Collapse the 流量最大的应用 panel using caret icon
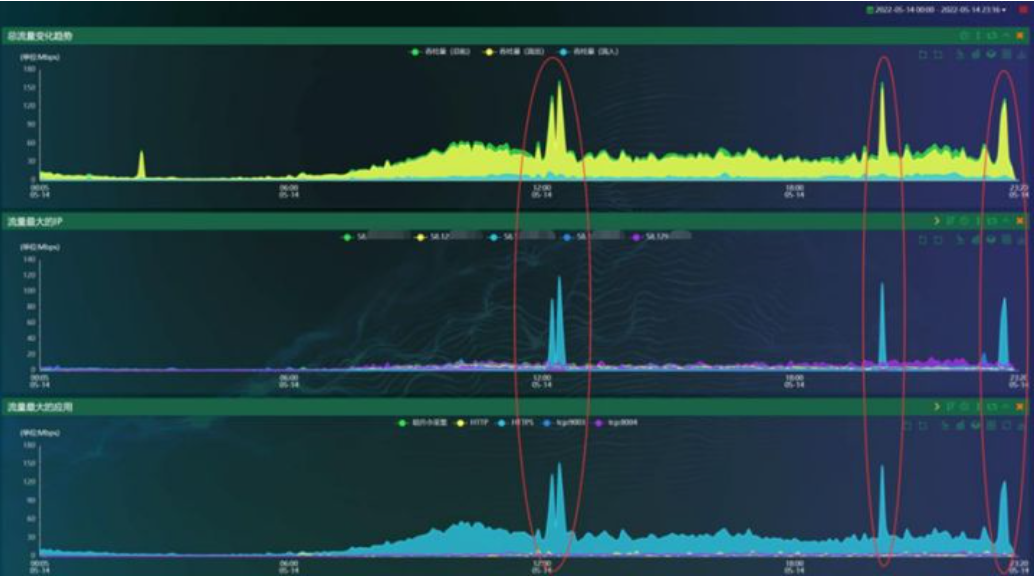Viewport: 1035px width, 577px height. click(1006, 407)
